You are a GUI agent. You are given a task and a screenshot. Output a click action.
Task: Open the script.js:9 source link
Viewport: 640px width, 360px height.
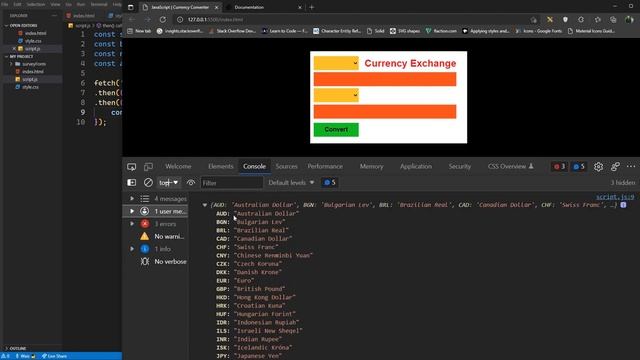(x=615, y=197)
